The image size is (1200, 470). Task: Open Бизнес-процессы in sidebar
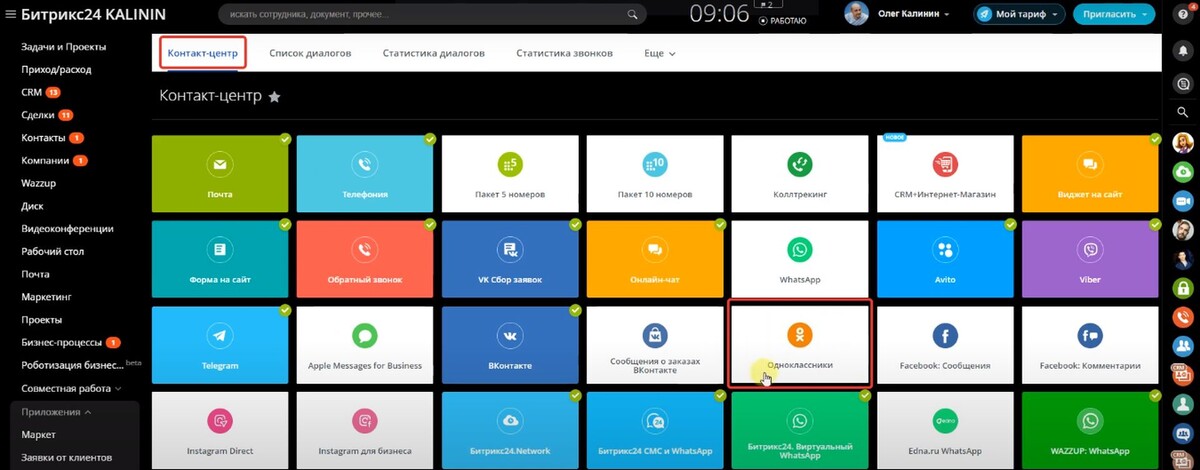click(x=61, y=342)
